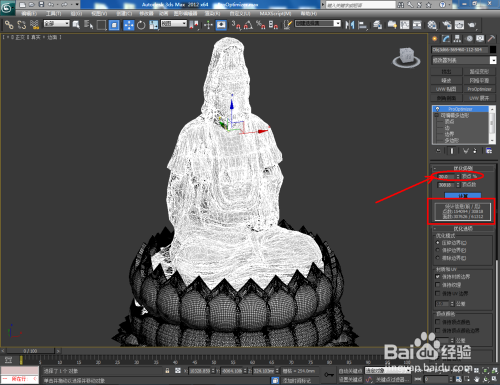
Task: Click ProOptimizer modifier set button
Action: tap(479, 89)
